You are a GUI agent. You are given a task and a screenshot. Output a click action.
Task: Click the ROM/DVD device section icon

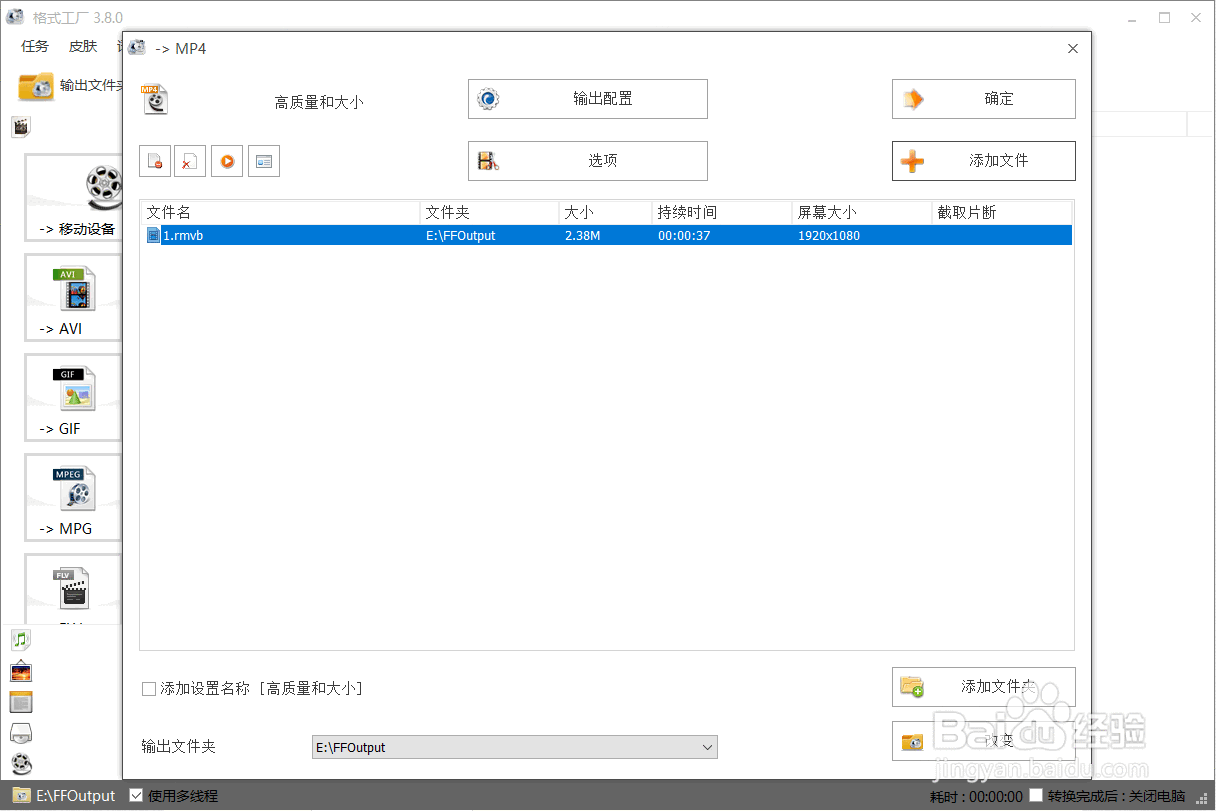(21, 733)
